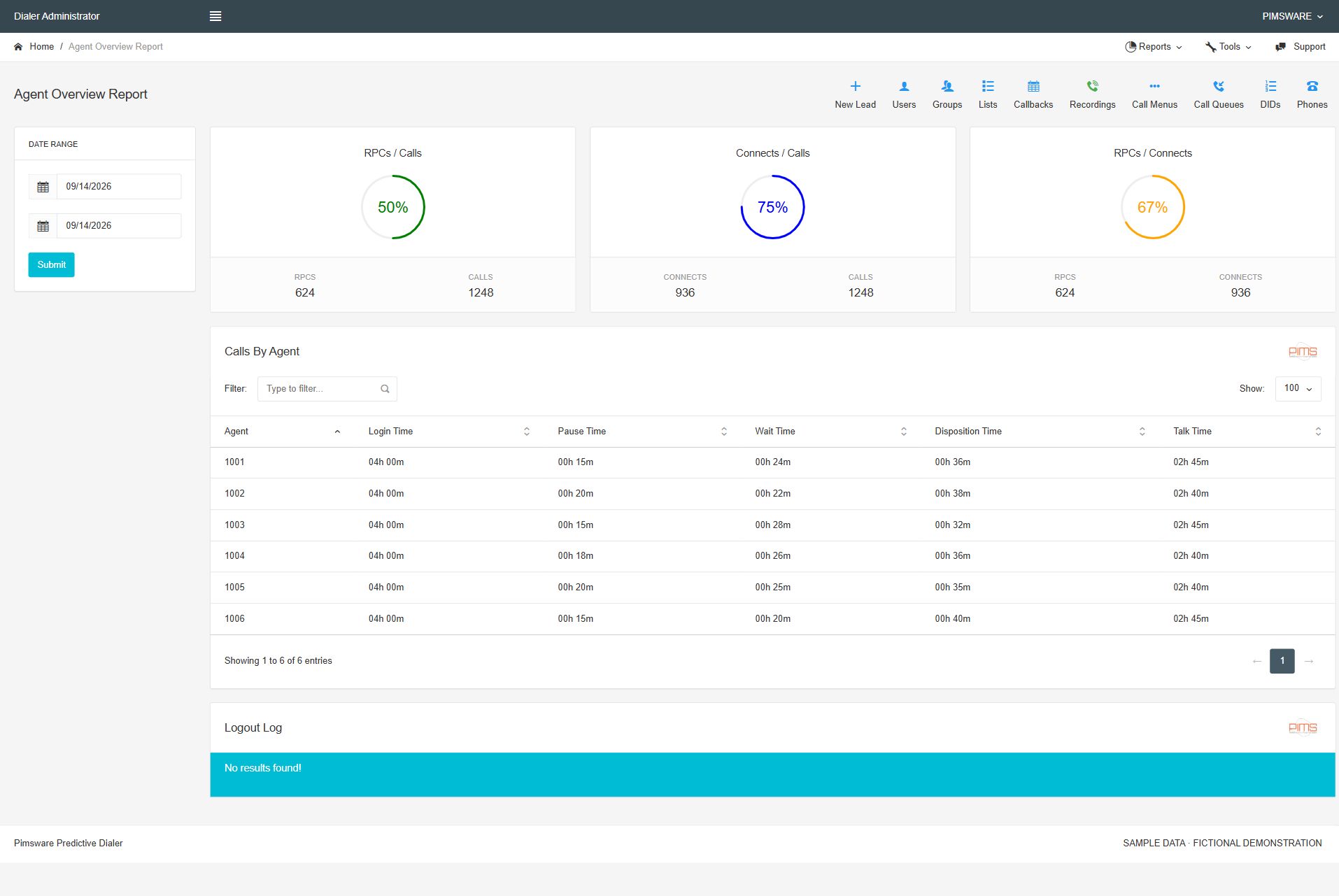Click the filter search magnifier icon
This screenshot has height=896, width=1339.
[x=385, y=389]
